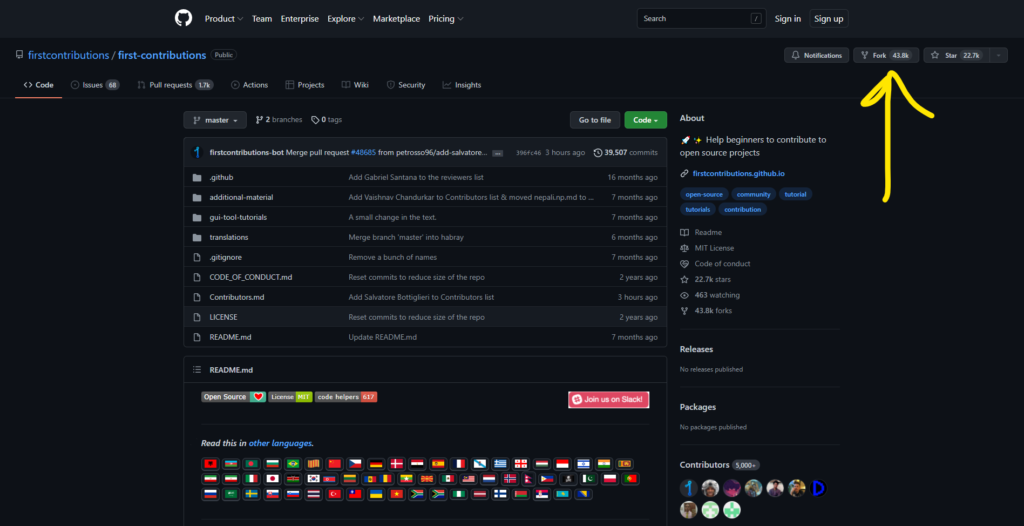Select the tutorial topic tag
The image size is (1024, 526).
pos(795,194)
